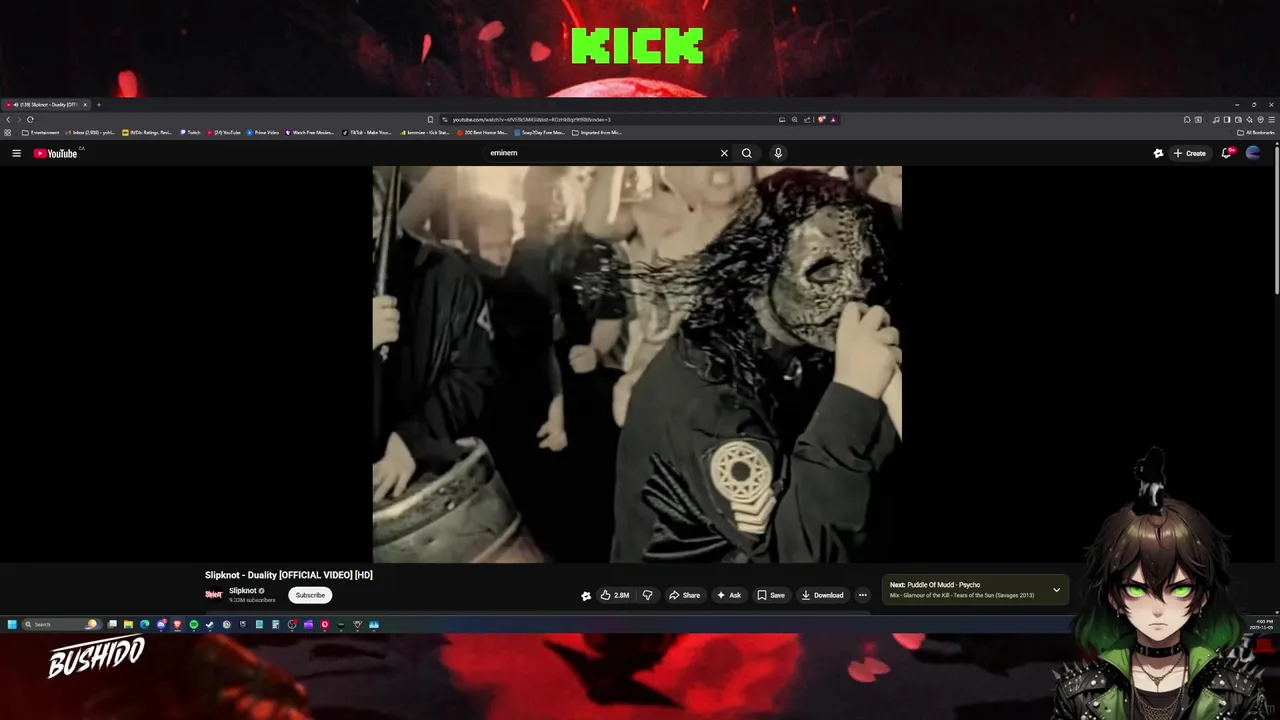Open a new browser tab
Viewport: 1280px width, 720px height.
(x=98, y=105)
